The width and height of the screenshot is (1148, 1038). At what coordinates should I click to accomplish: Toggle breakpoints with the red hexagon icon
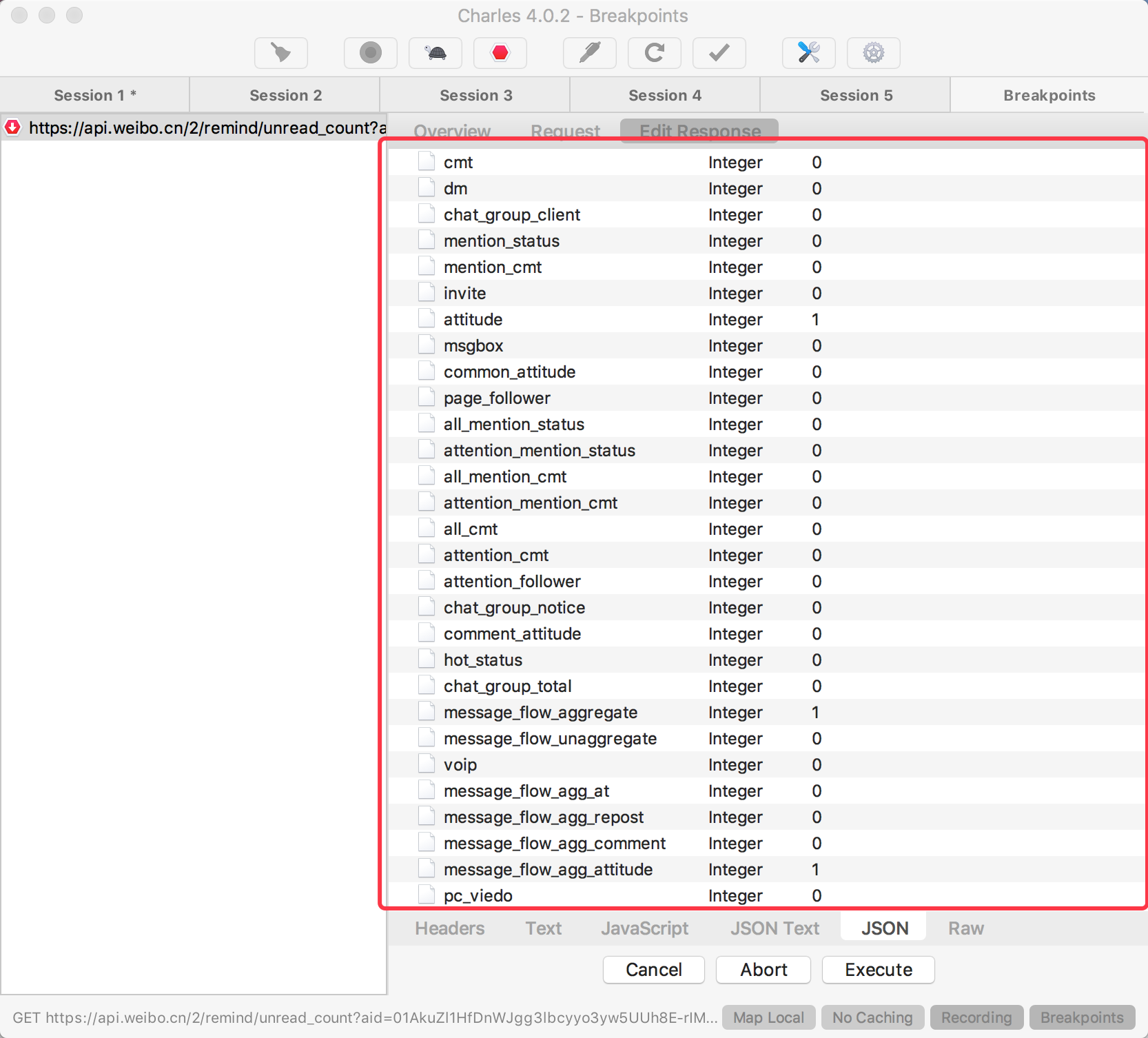pos(500,53)
